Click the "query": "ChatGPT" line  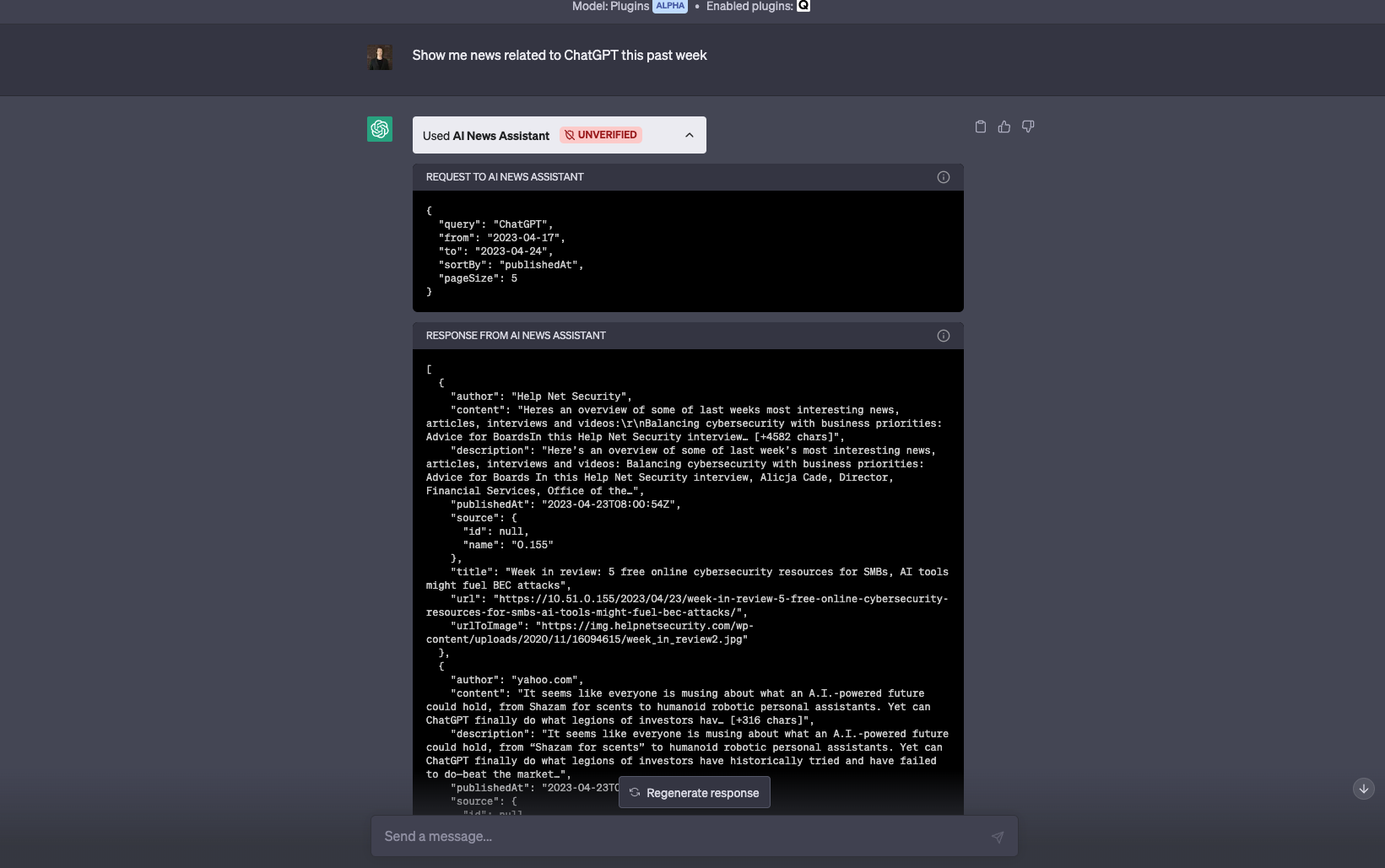coord(496,224)
